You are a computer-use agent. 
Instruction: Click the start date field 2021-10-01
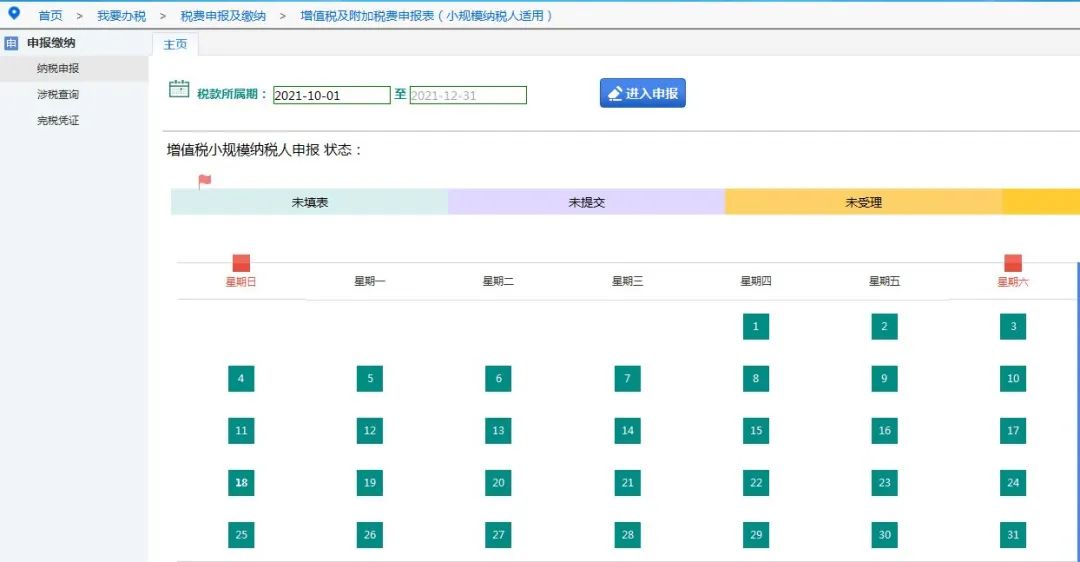[x=331, y=95]
